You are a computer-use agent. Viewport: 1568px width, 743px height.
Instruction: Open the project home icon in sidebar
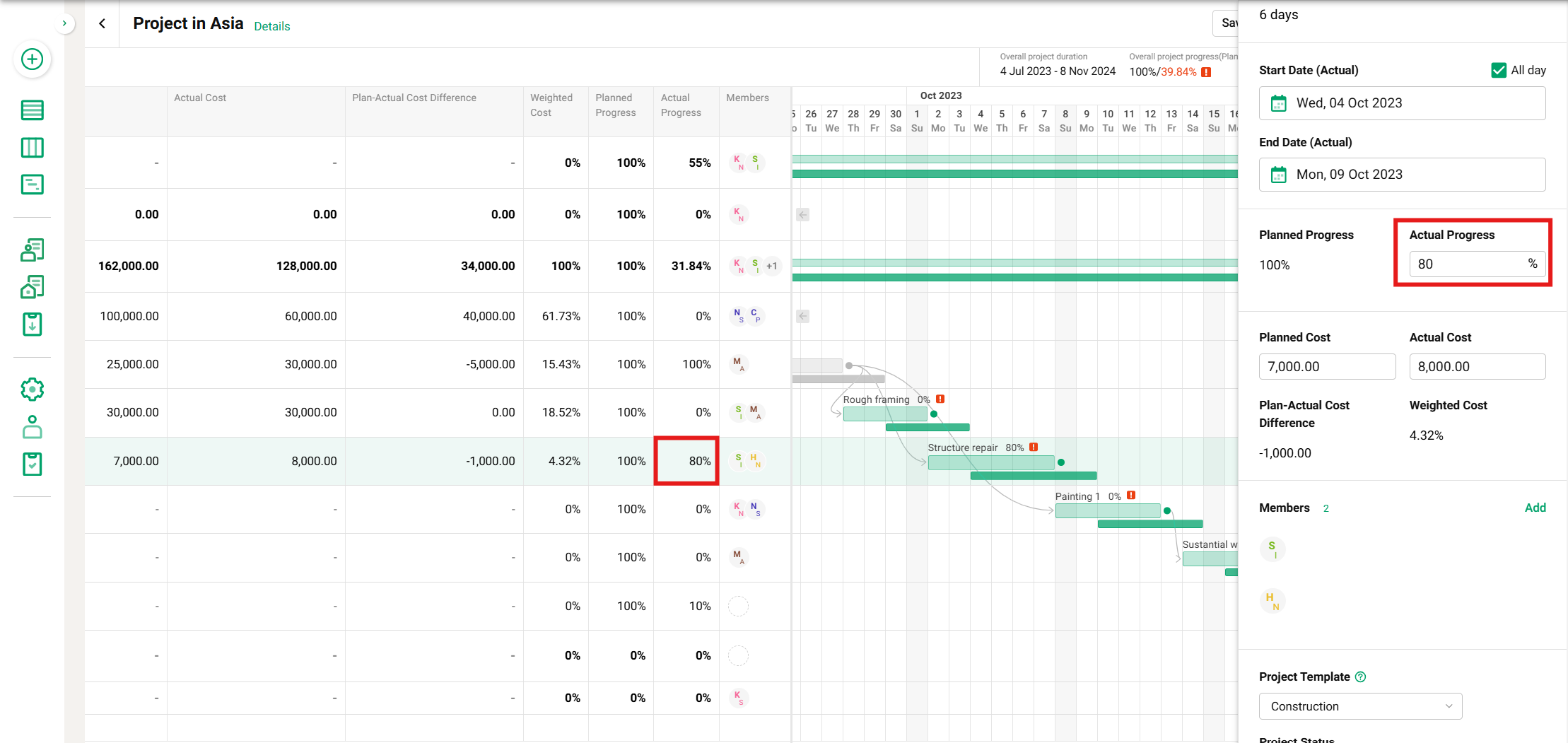tap(32, 287)
